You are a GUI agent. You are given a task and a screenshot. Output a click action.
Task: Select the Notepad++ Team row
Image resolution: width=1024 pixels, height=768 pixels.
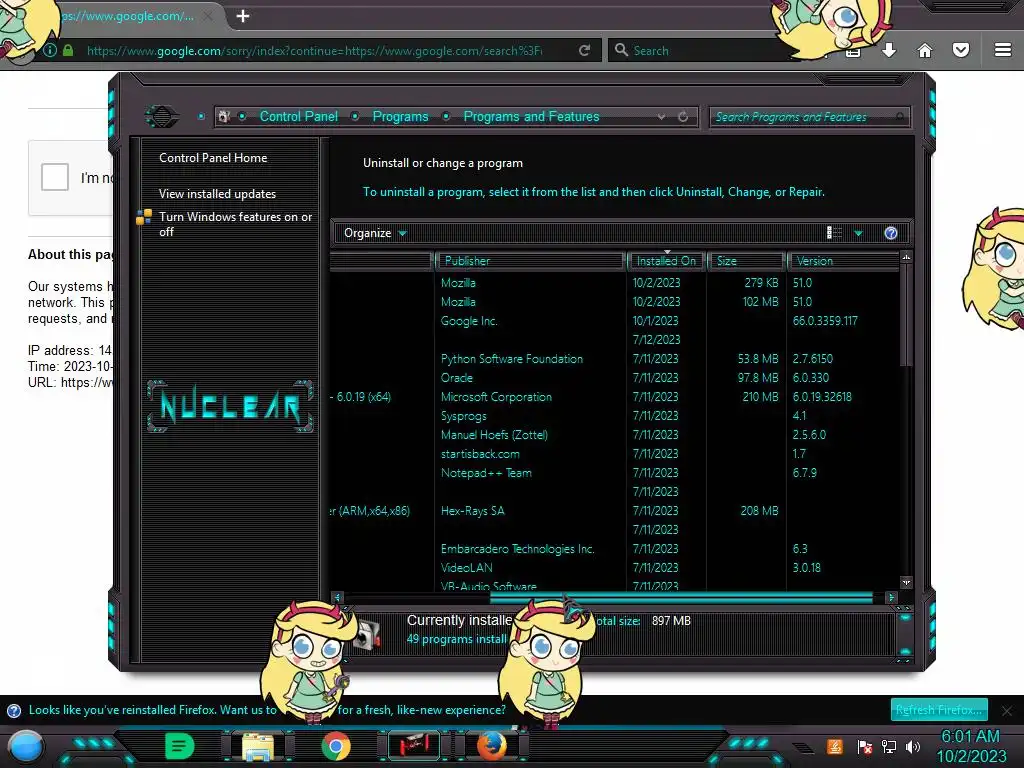point(614,472)
